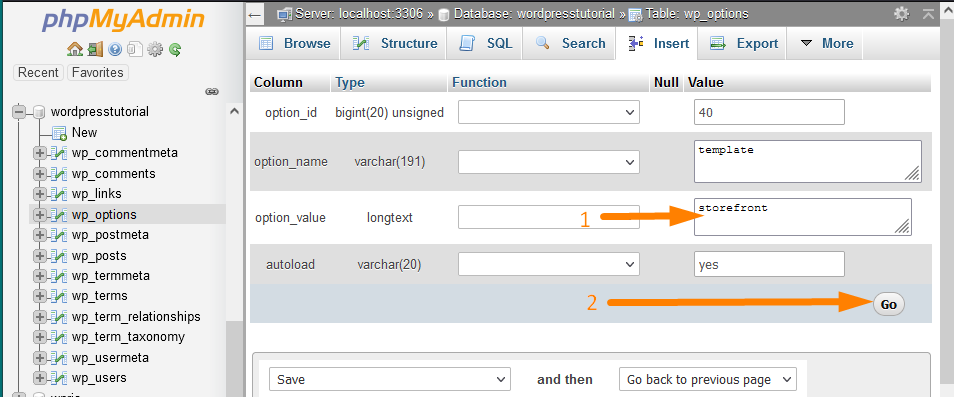The image size is (954, 397).
Task: Click table icon beside wp_termmeta
Action: pyautogui.click(x=59, y=275)
